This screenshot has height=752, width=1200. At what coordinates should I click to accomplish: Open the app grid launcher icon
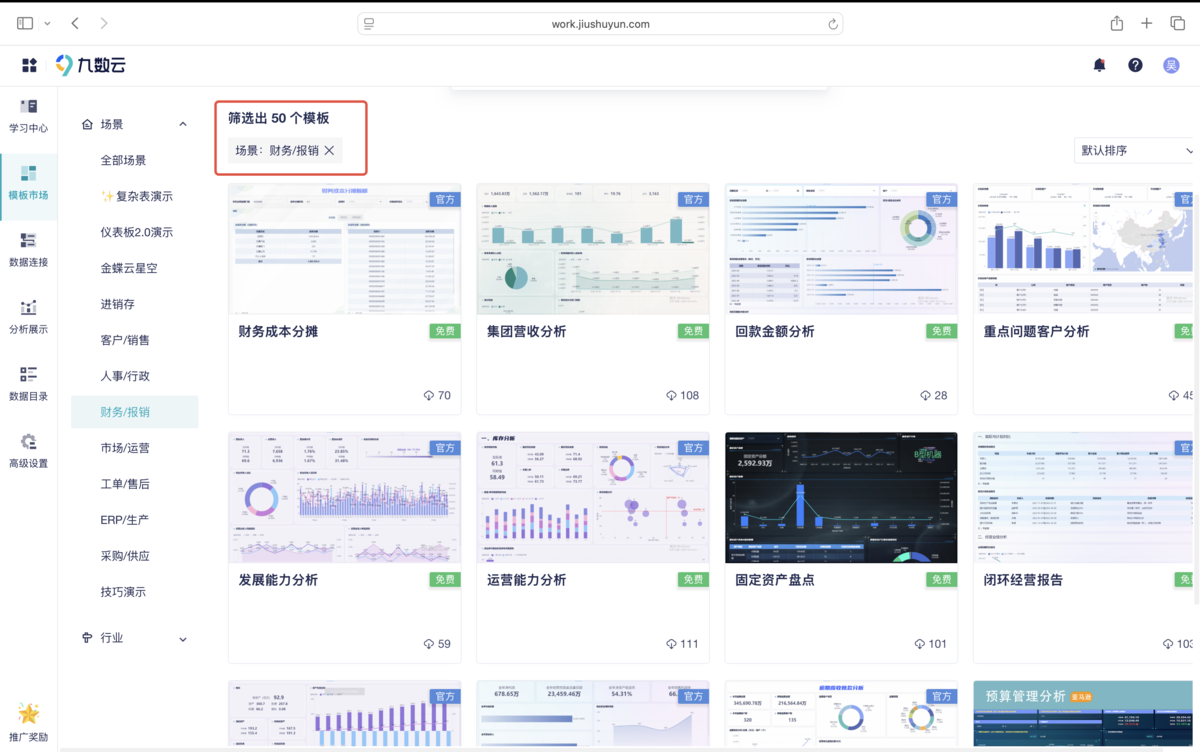pyautogui.click(x=29, y=65)
